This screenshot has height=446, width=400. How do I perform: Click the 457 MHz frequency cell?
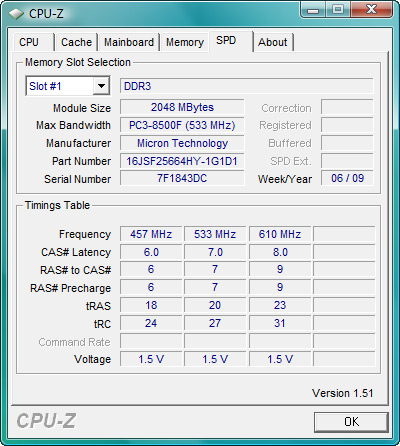point(151,234)
